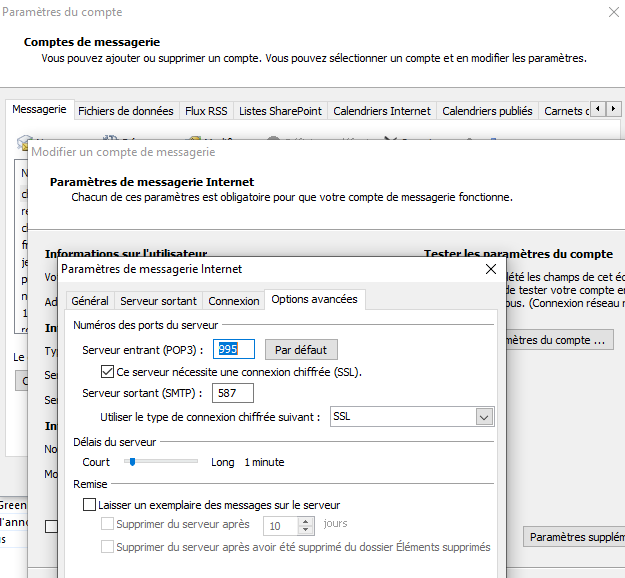Click the Long label beside timeout slider
Image resolution: width=625 pixels, height=578 pixels.
[222, 462]
